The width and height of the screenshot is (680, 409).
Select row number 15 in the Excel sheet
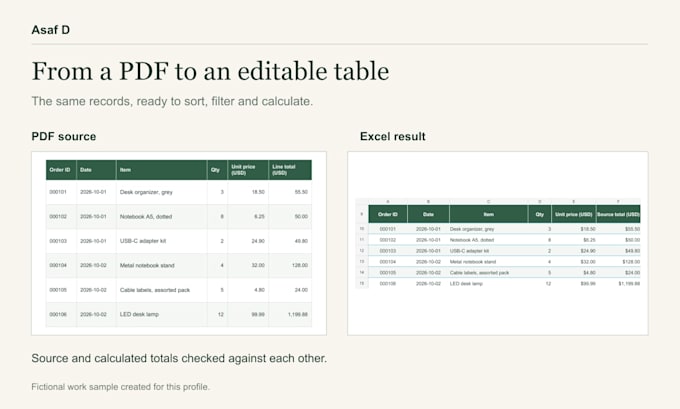pyautogui.click(x=362, y=283)
